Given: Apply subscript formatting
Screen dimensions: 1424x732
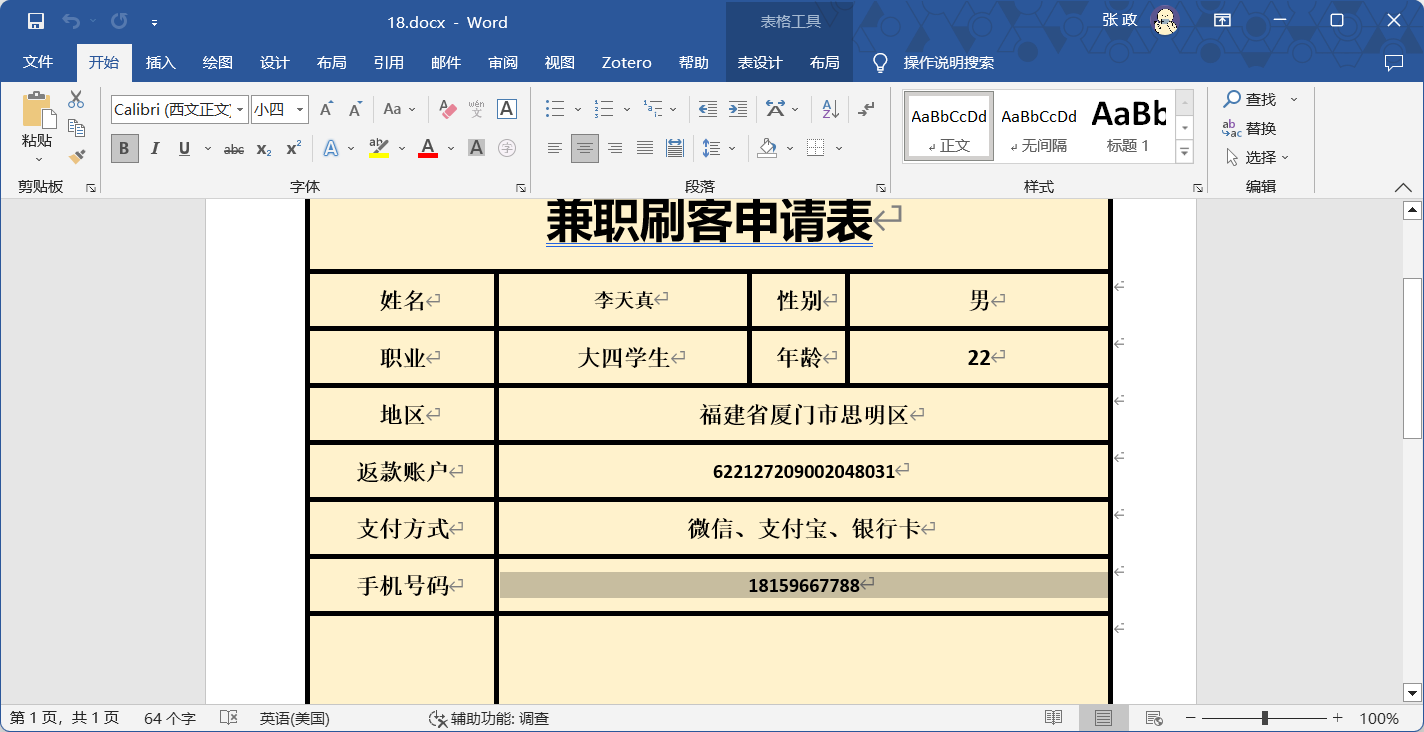Looking at the screenshot, I should pyautogui.click(x=262, y=148).
